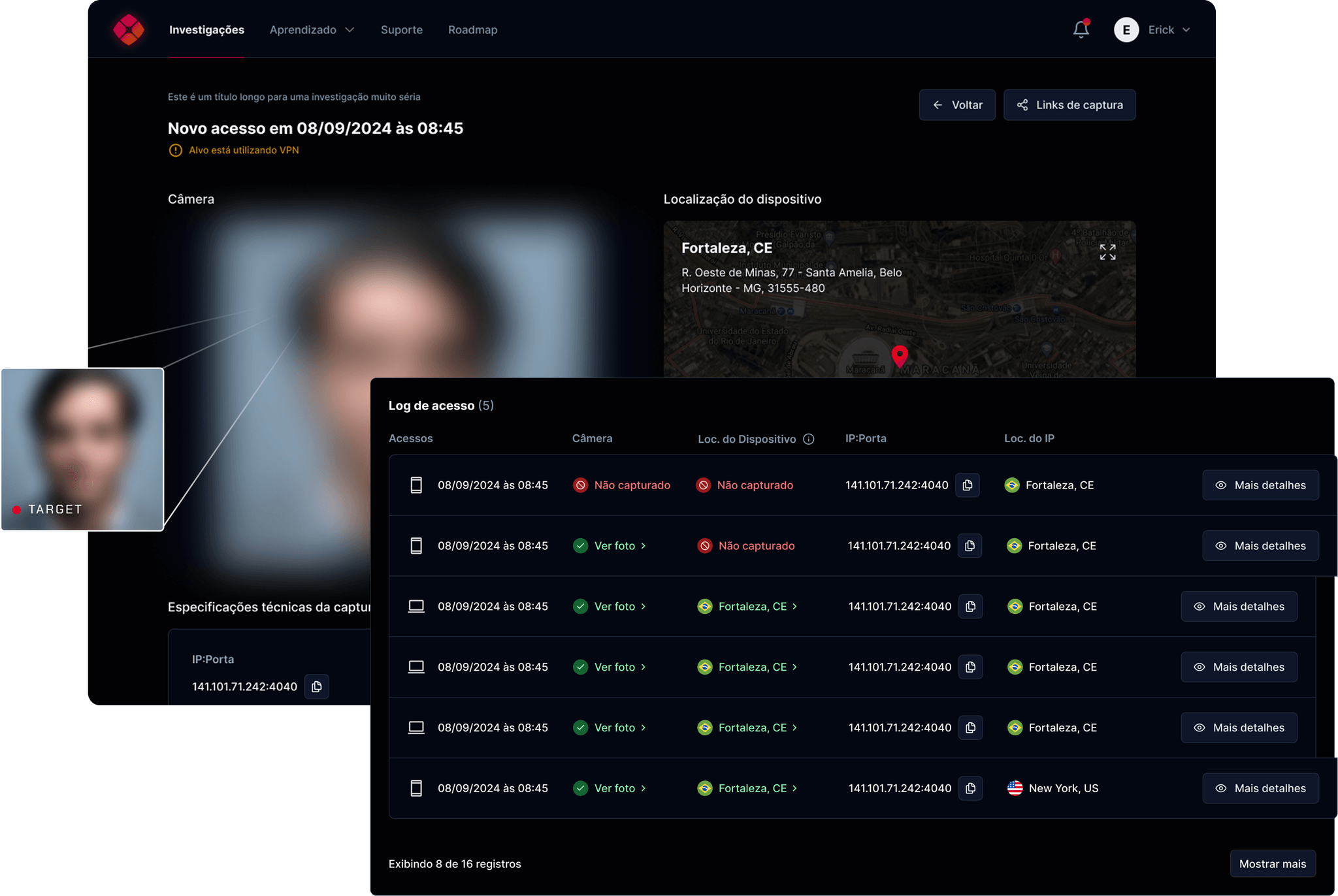Image resolution: width=1338 pixels, height=896 pixels.
Task: Go to the Suporte menu item
Action: pos(401,30)
